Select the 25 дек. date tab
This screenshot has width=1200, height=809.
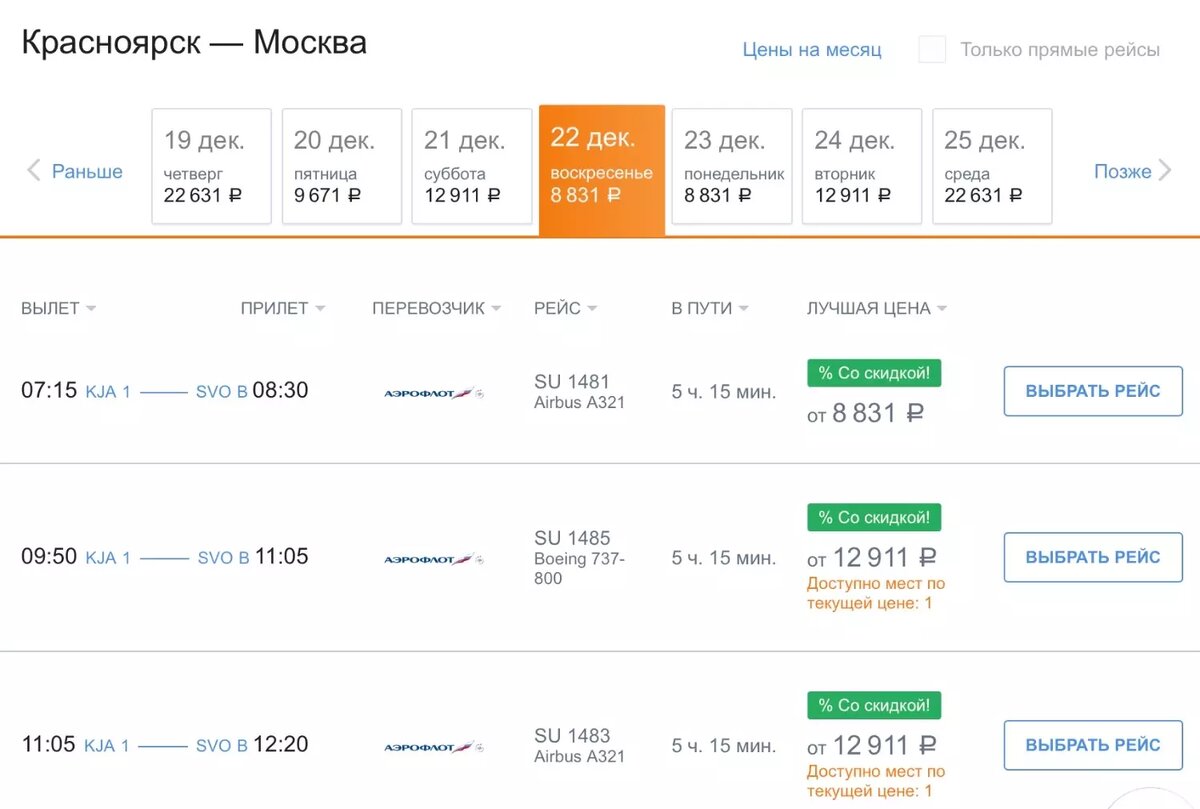pyautogui.click(x=991, y=166)
